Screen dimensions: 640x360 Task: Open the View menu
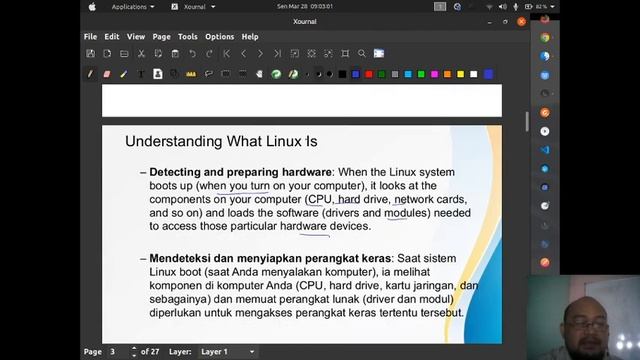pyautogui.click(x=136, y=37)
